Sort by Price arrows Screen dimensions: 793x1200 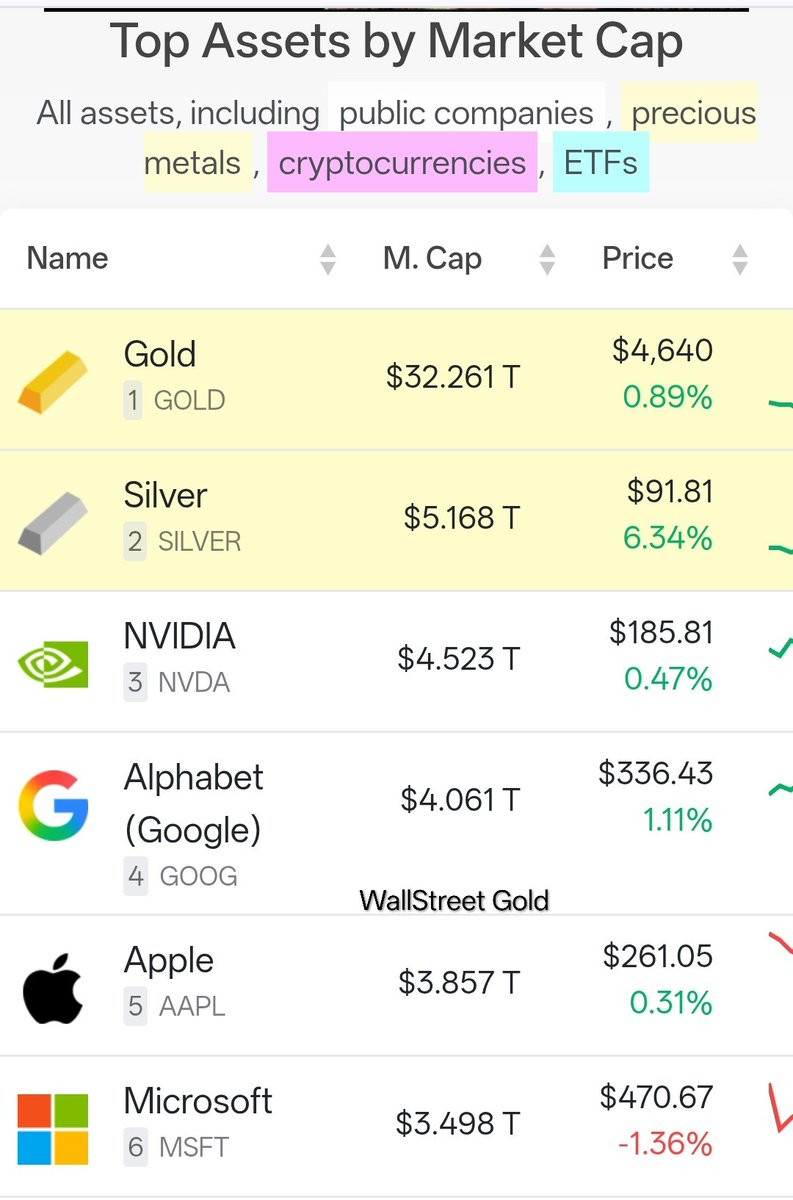[740, 260]
